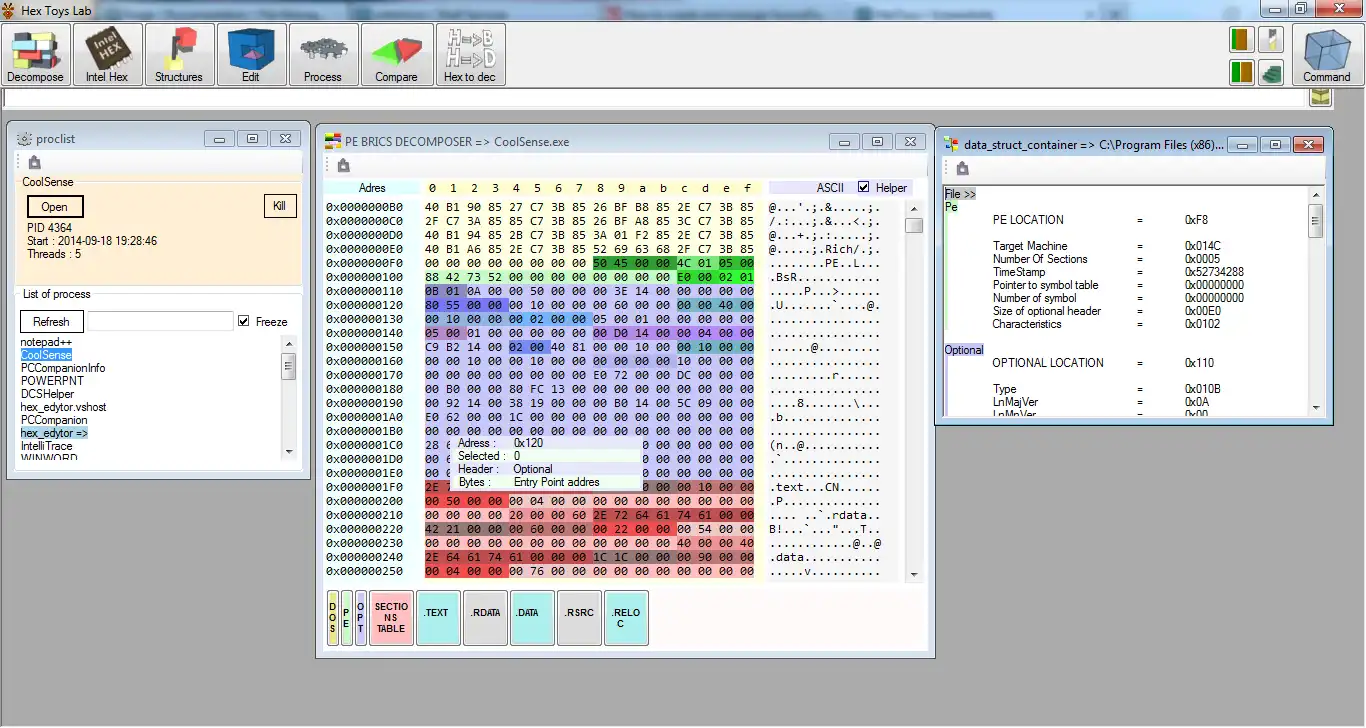This screenshot has width=1366, height=728.
Task: Click the 'OPTIONAL LOCATION' entry
Action: pos(1048,363)
